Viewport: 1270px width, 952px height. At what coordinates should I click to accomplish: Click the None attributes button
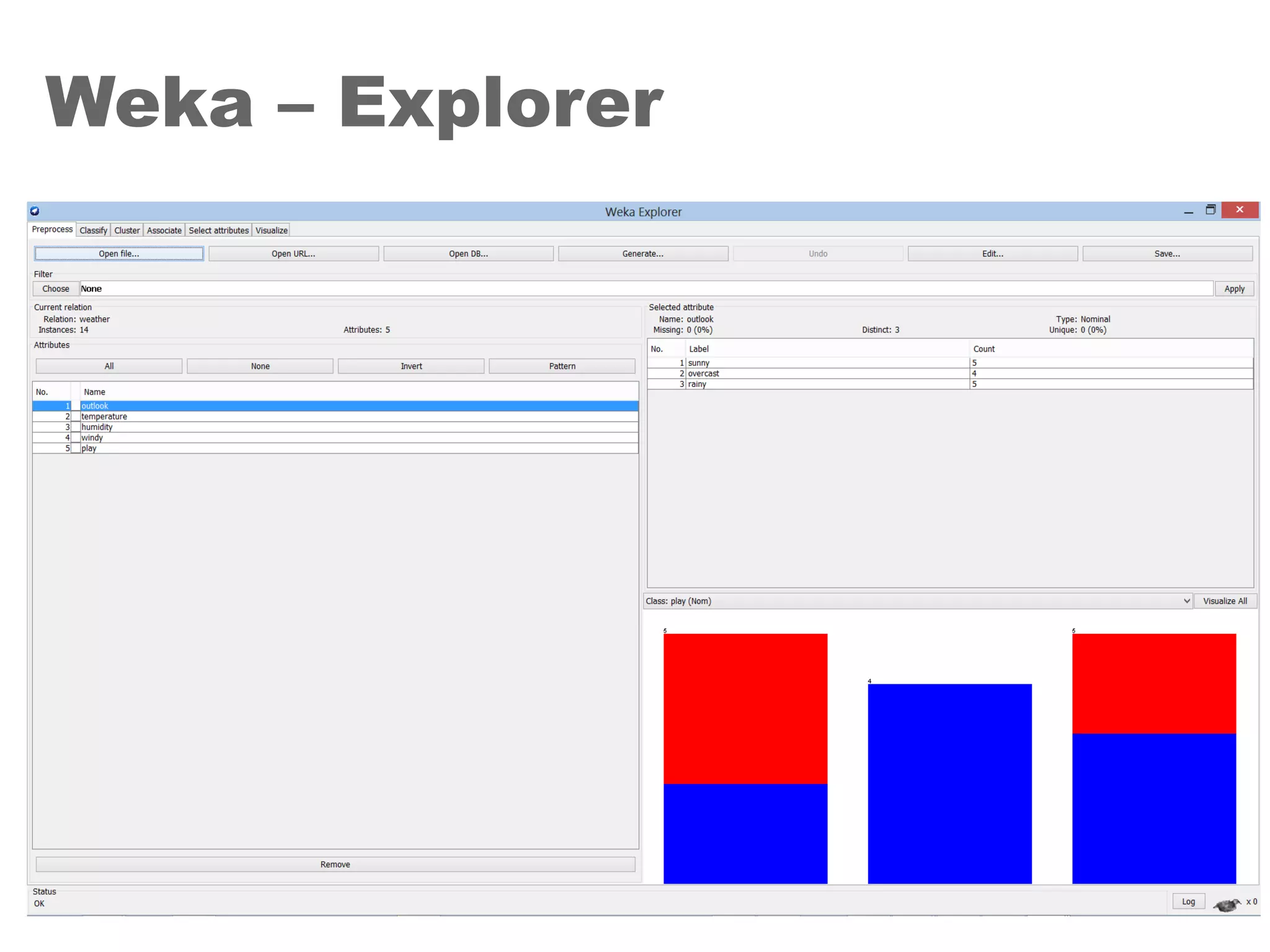(x=260, y=367)
